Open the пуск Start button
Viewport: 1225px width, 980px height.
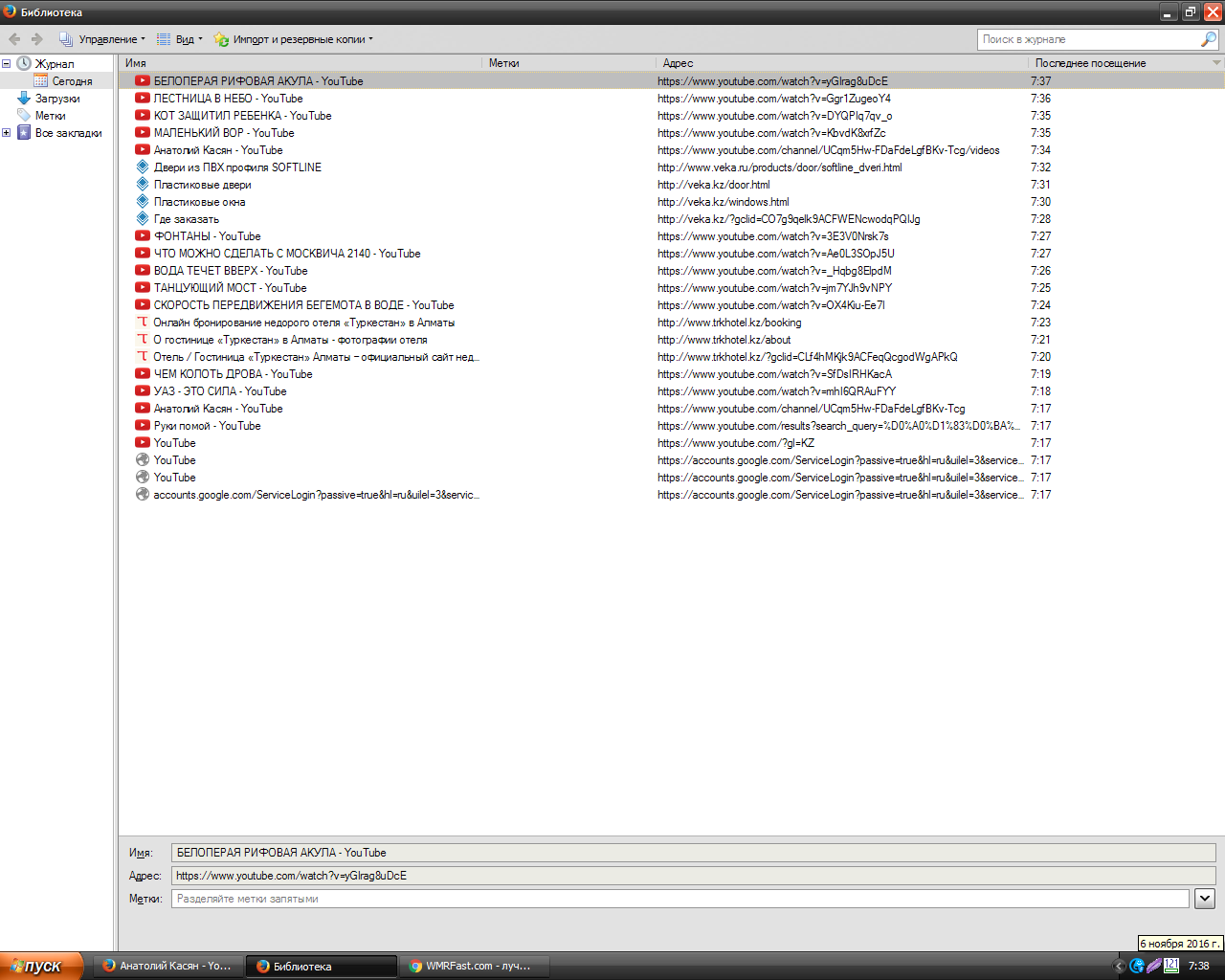[42, 966]
